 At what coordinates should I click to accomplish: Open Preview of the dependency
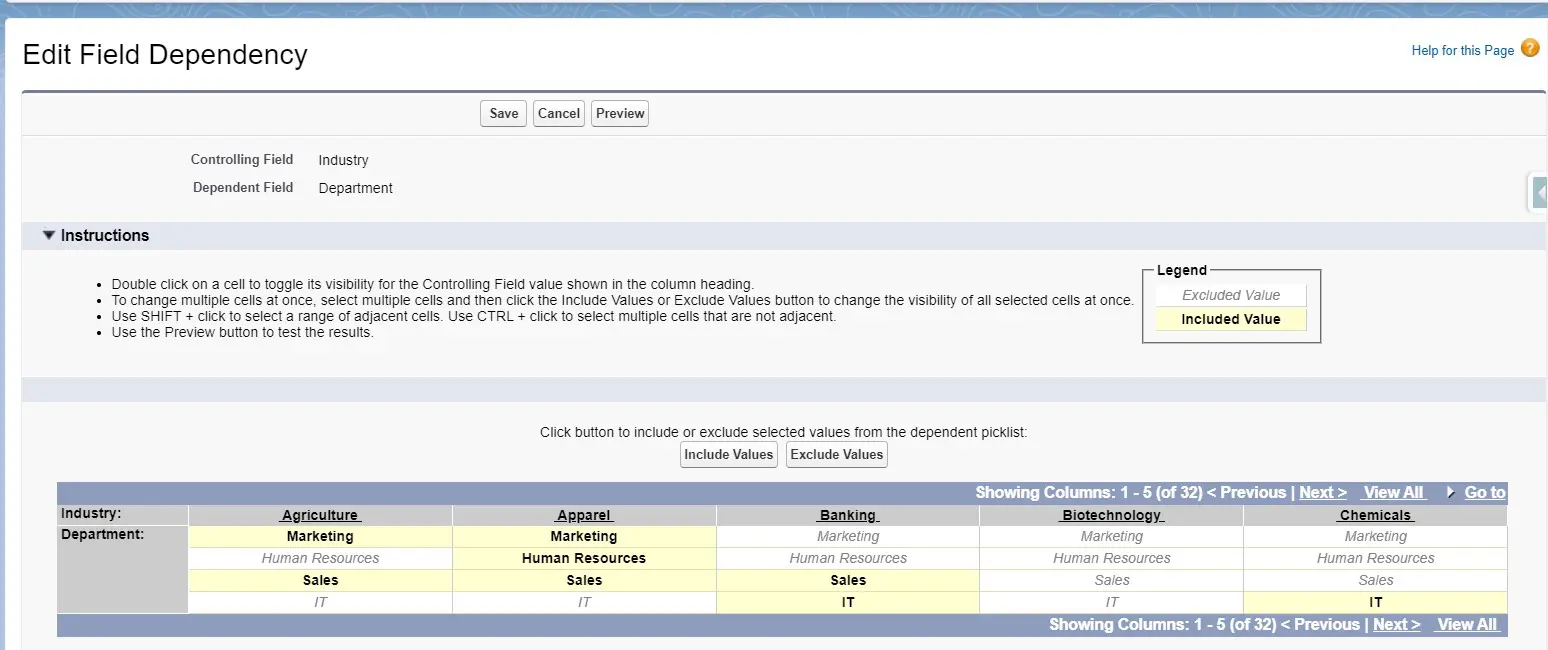tap(620, 114)
